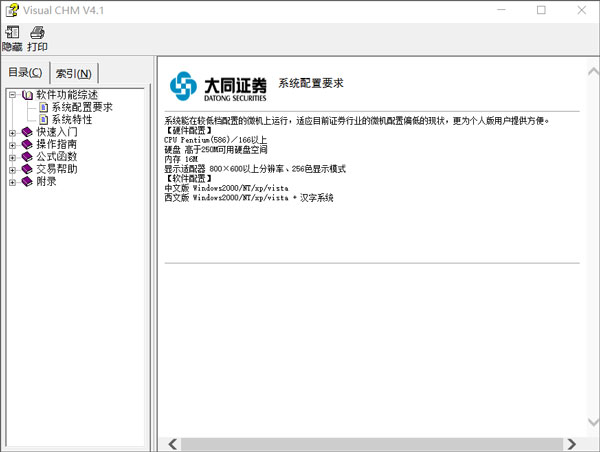Select the 操作指南 tree entry
The width and height of the screenshot is (600, 452).
[57, 144]
